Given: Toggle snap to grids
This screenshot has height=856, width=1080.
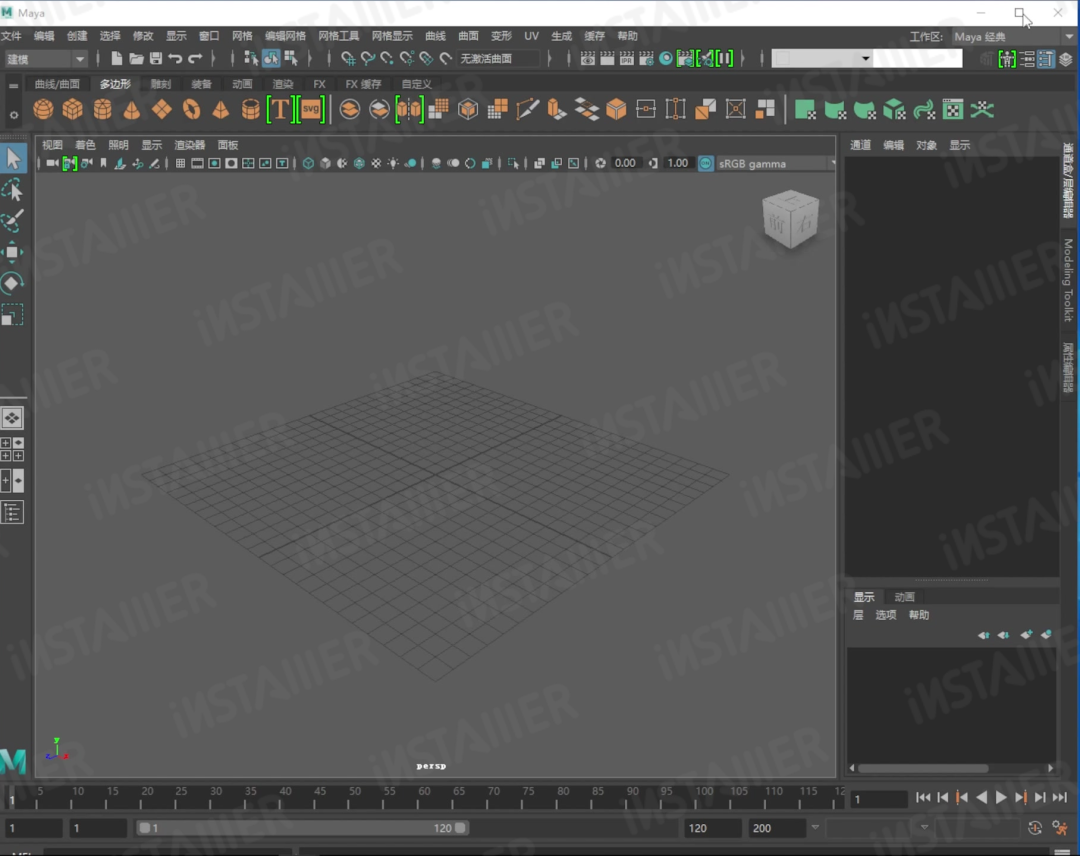Looking at the screenshot, I should (348, 59).
